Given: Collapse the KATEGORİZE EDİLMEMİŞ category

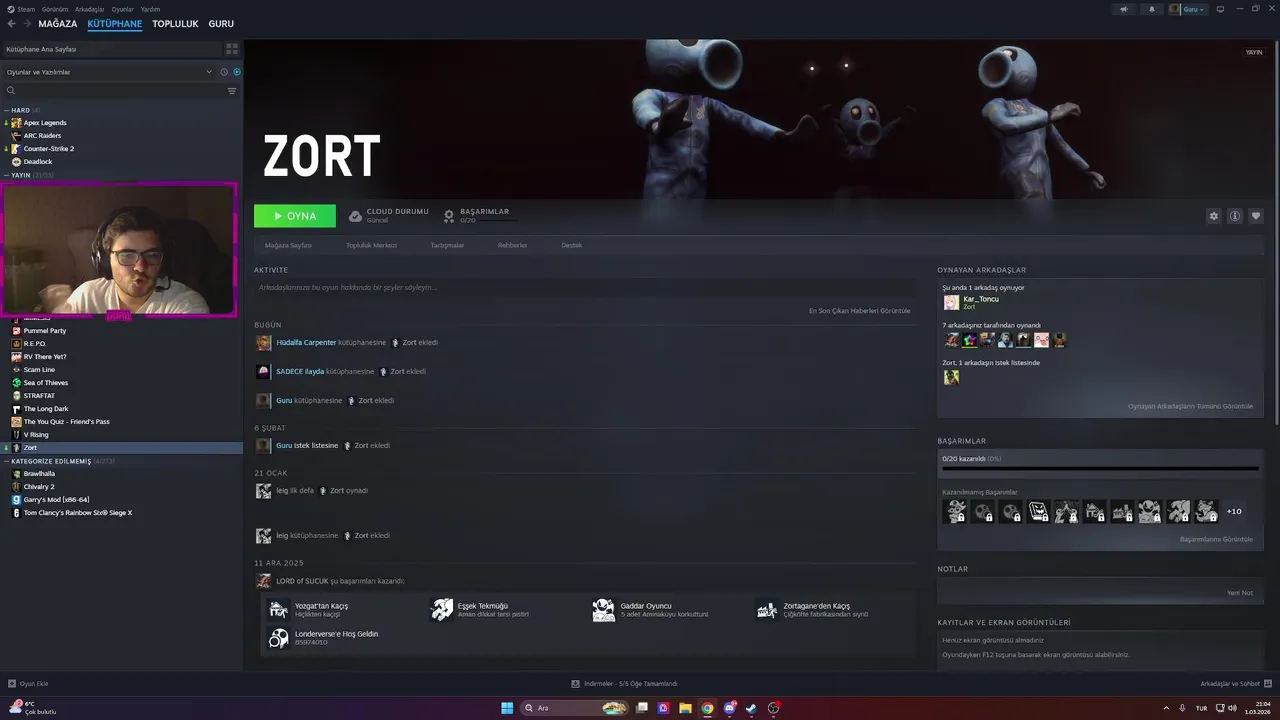Looking at the screenshot, I should pyautogui.click(x=6, y=461).
